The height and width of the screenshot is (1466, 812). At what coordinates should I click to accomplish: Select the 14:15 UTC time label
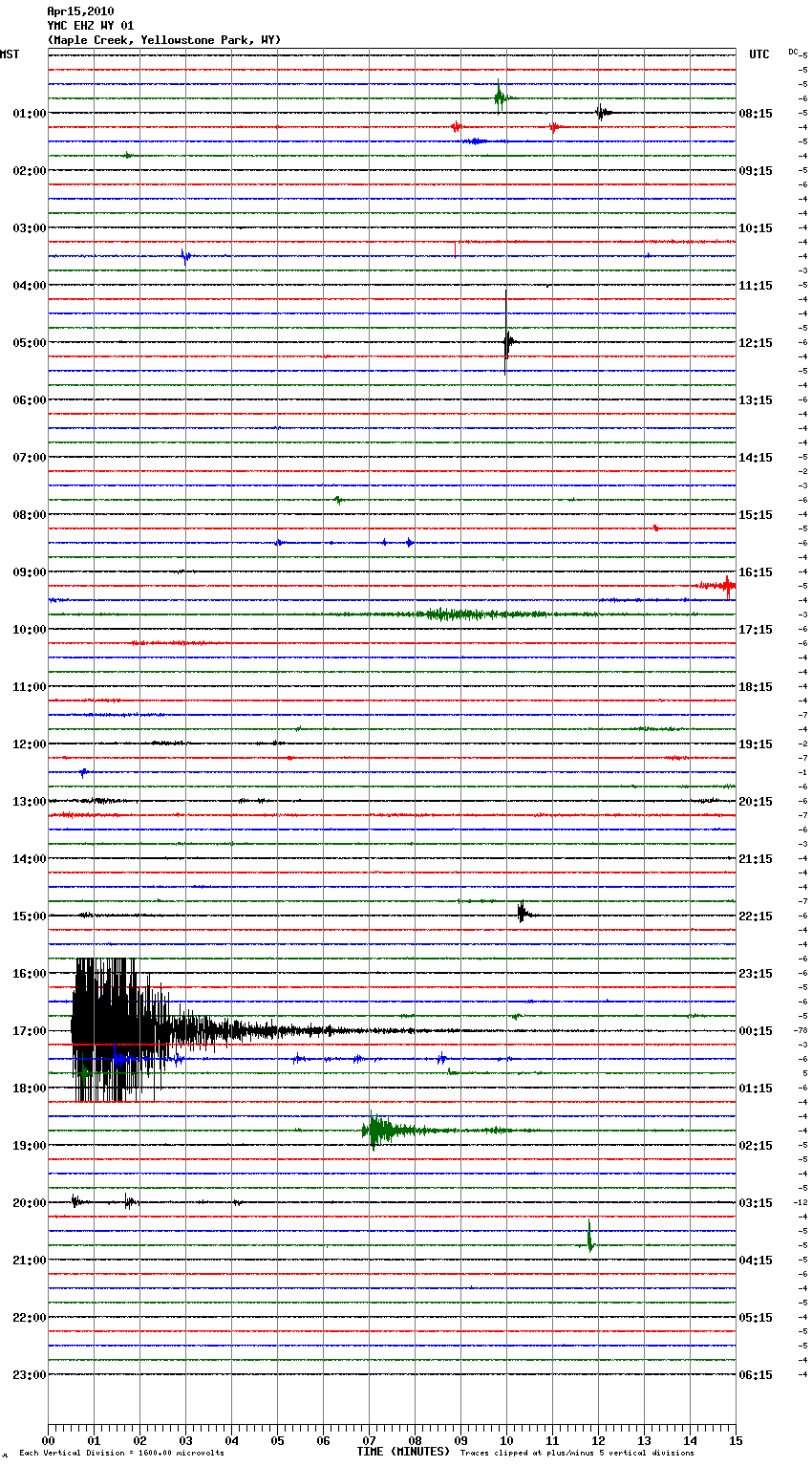coord(756,458)
